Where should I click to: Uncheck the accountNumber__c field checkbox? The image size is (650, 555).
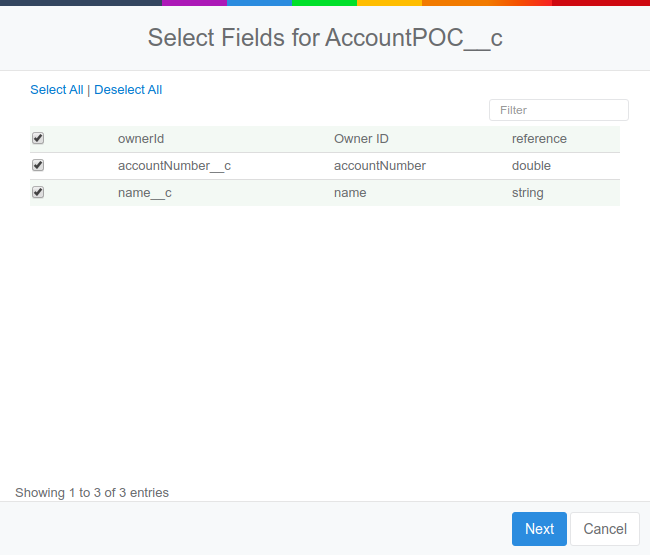[x=38, y=165]
